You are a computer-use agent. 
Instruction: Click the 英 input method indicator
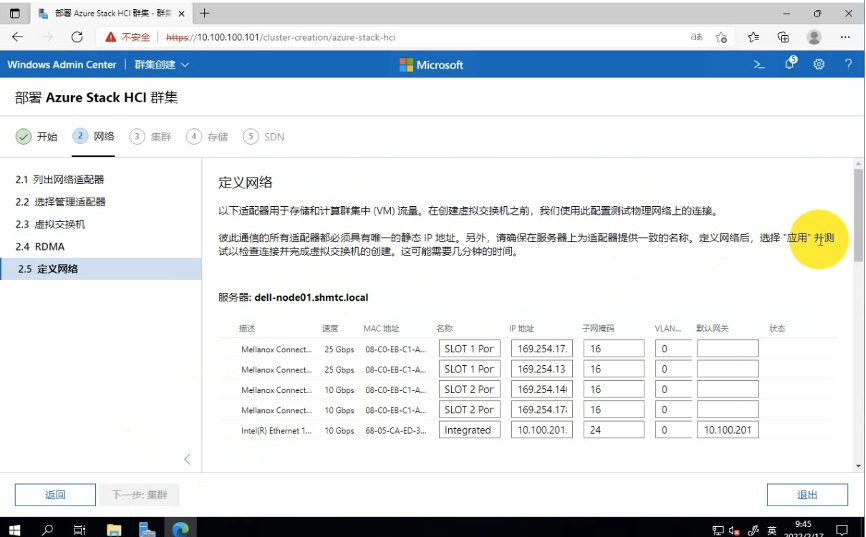[x=772, y=531]
